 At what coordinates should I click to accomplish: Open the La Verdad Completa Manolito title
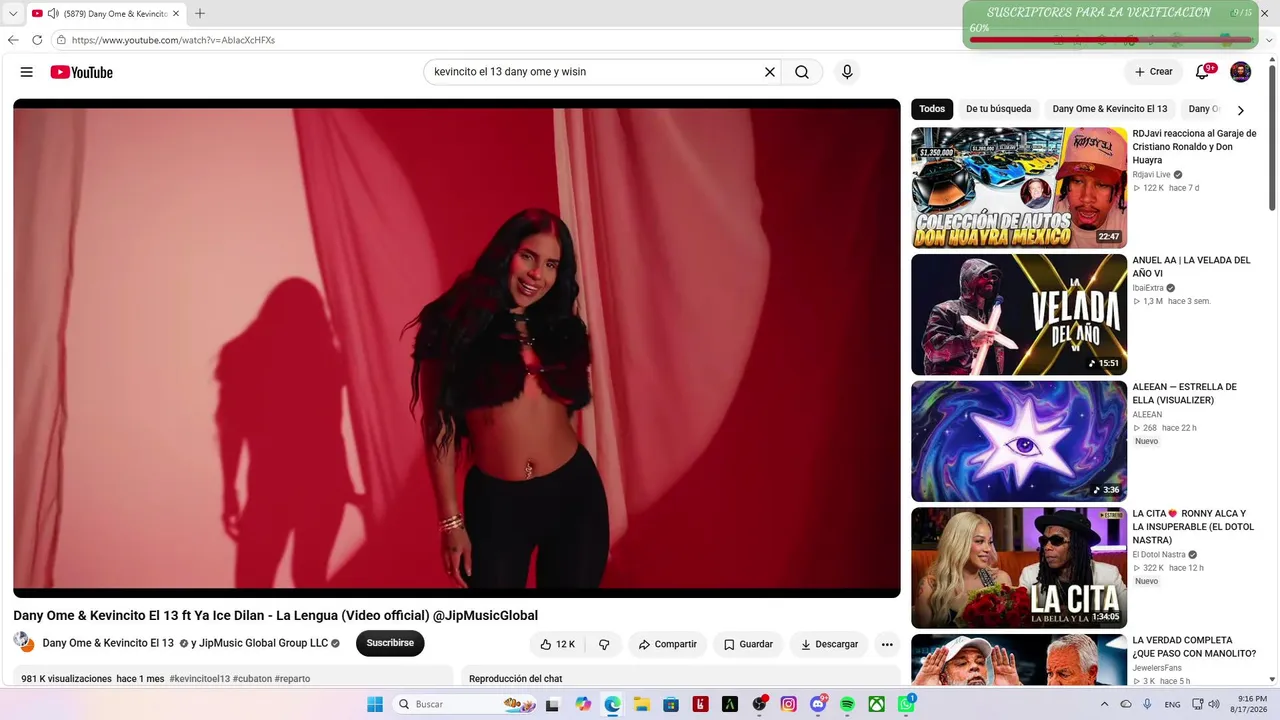1194,647
